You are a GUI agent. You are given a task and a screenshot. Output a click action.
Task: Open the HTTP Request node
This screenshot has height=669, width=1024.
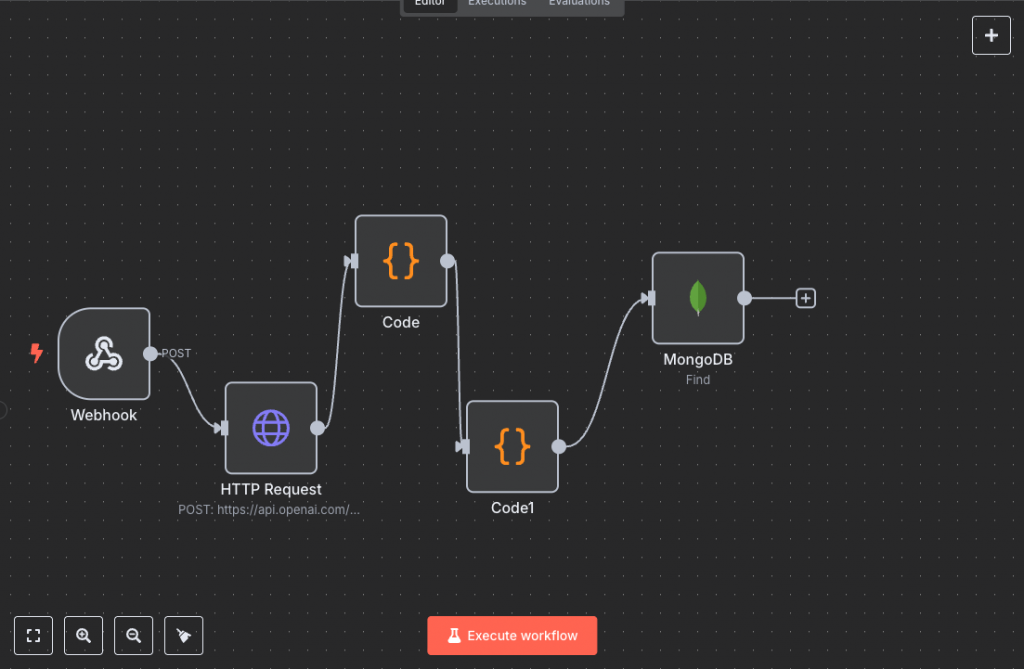click(271, 428)
